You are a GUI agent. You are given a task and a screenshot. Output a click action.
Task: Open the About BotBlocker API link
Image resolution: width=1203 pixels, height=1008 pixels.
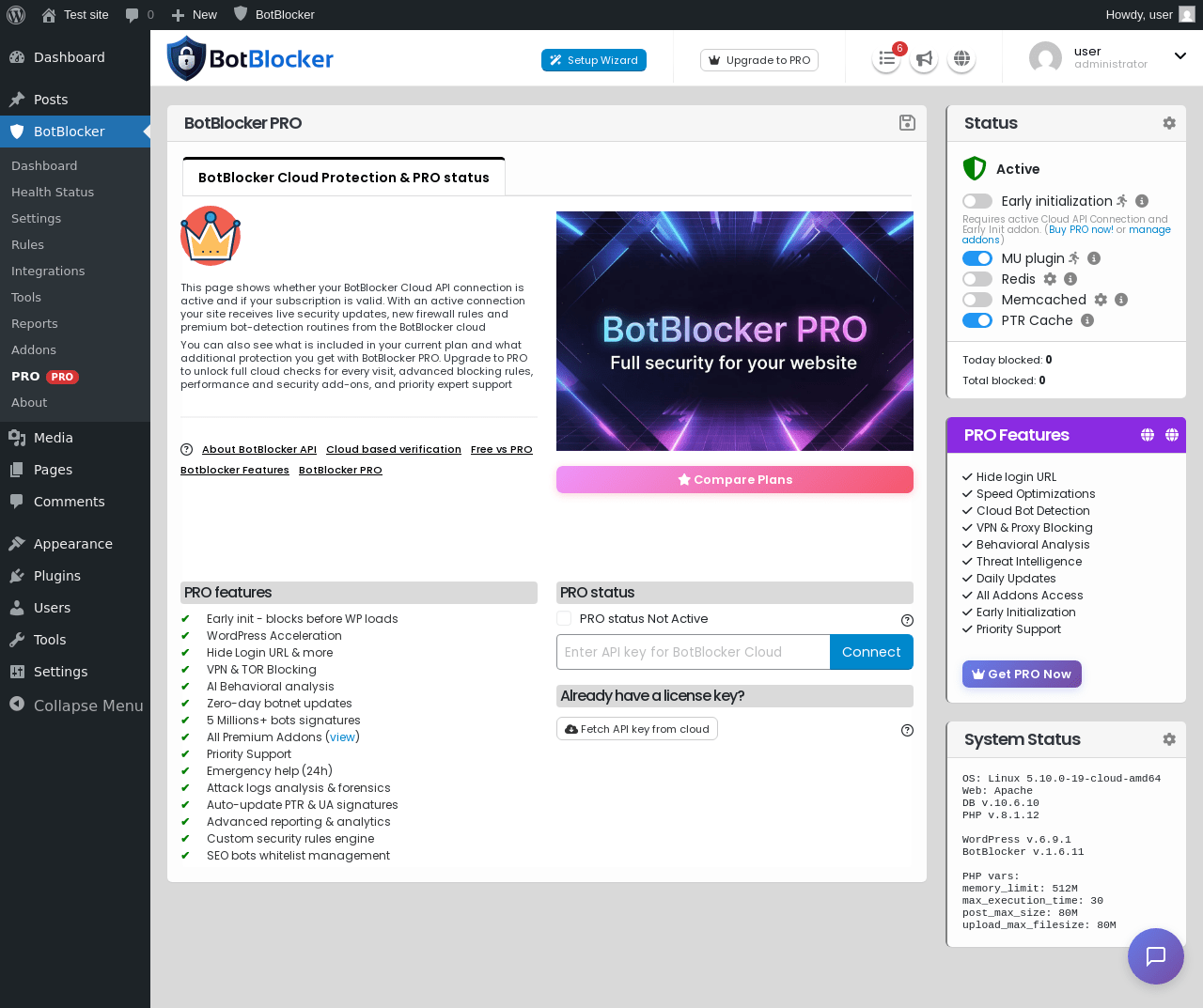[259, 449]
